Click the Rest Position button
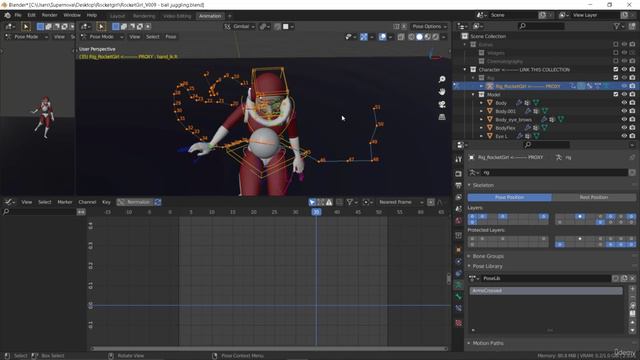The image size is (640, 360). [593, 197]
